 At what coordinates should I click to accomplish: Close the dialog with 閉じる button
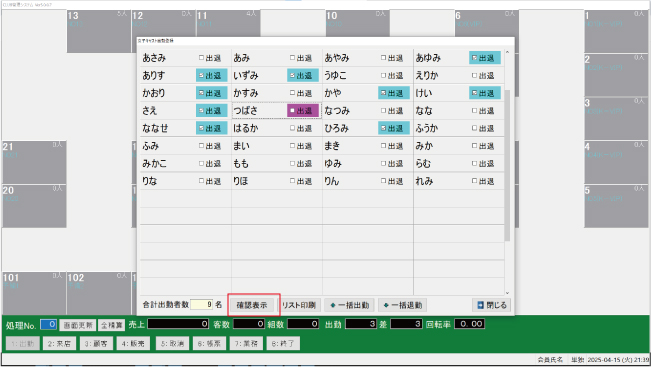[x=492, y=305]
